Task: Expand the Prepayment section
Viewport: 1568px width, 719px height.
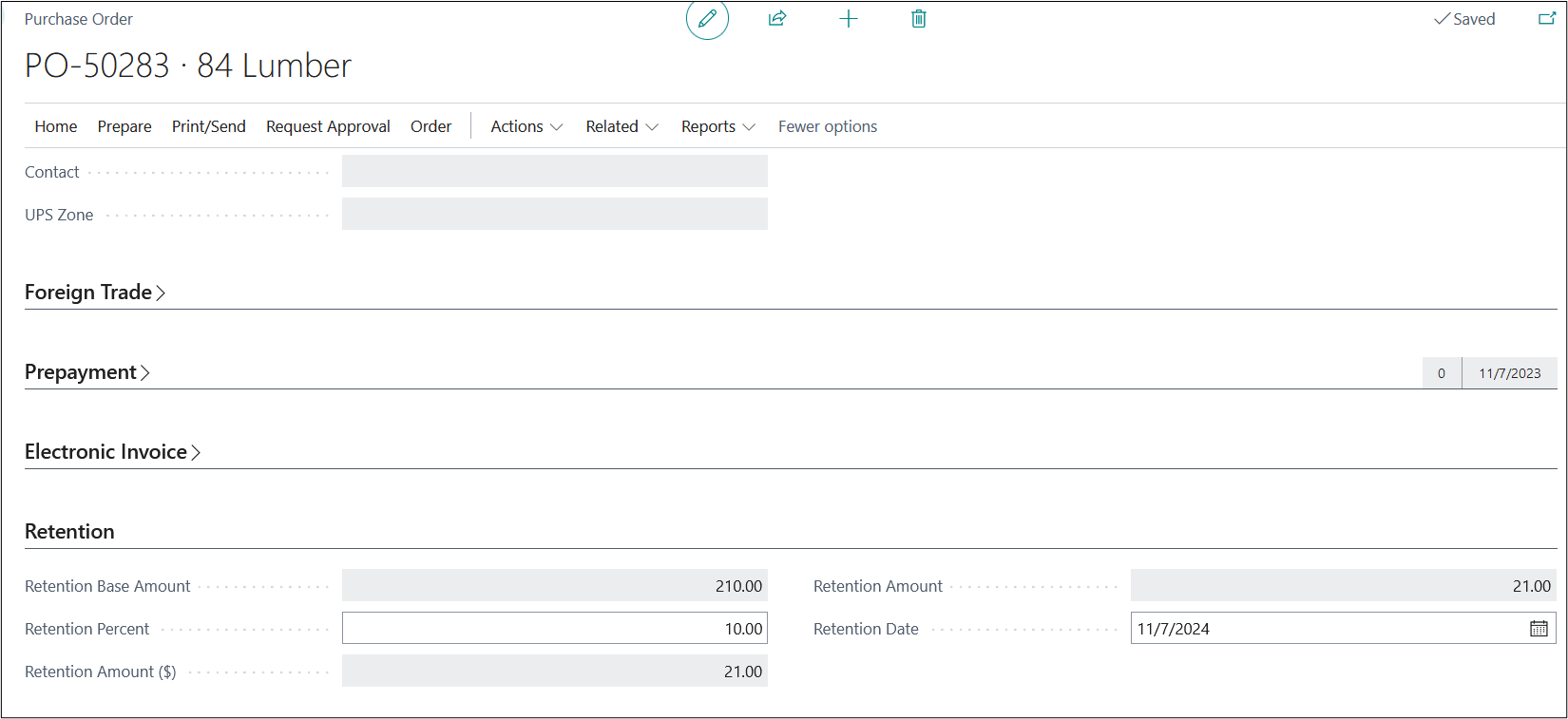Action: 87,372
